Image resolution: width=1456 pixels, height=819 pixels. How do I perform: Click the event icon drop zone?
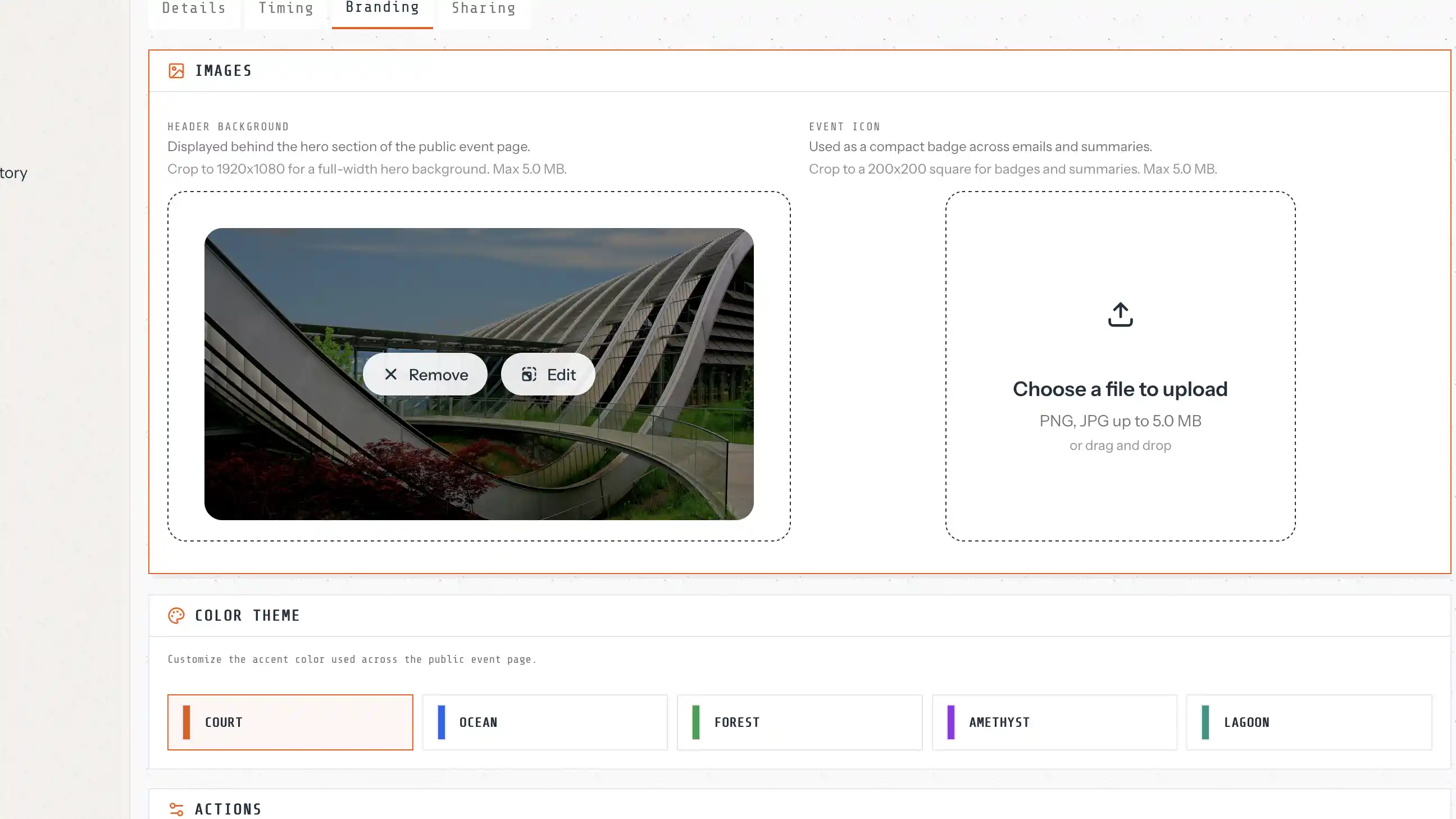[x=1120, y=497]
